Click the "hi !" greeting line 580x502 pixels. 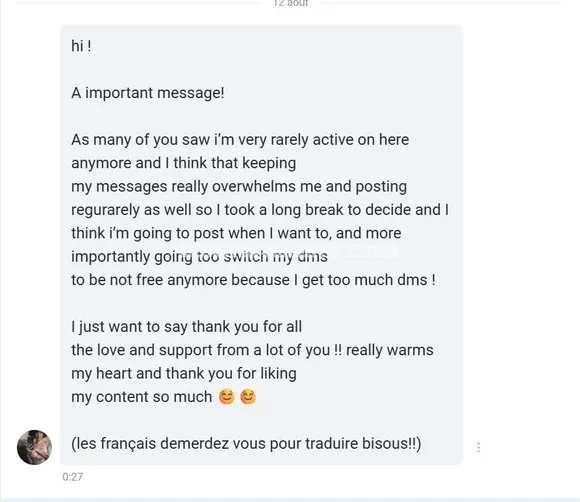pyautogui.click(x=81, y=46)
